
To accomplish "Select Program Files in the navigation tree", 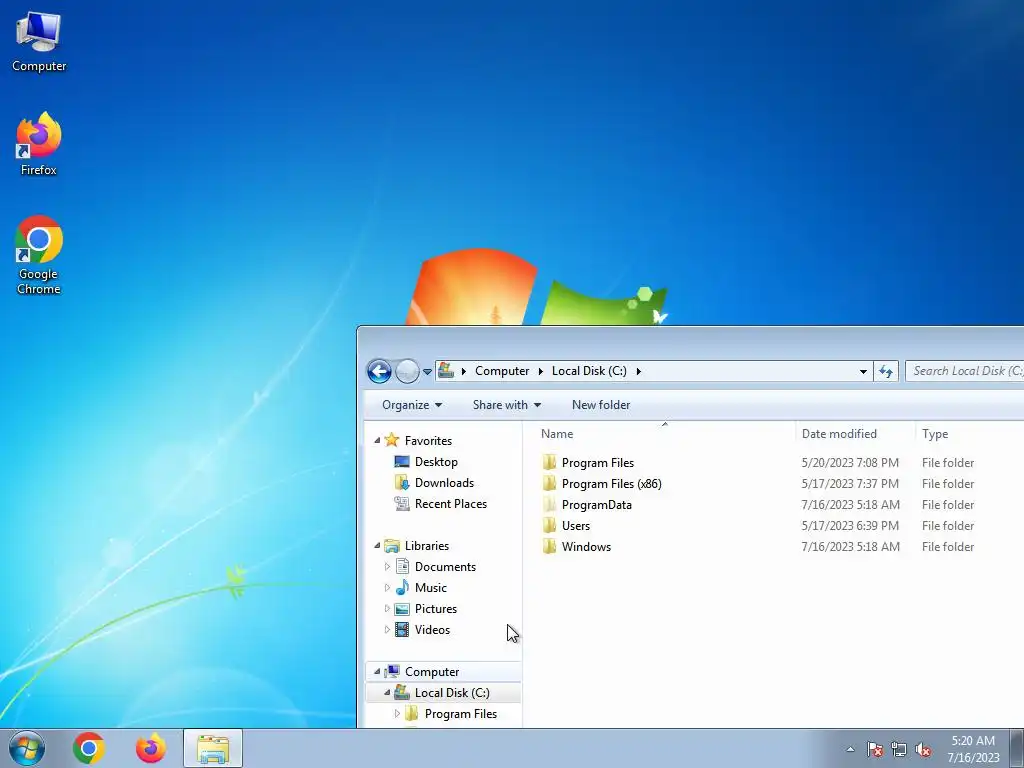I will 460,714.
